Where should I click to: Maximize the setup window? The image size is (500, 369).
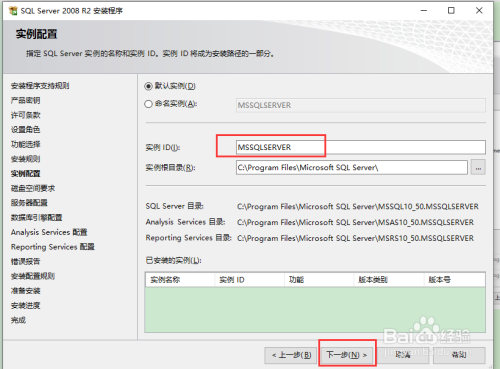(x=451, y=11)
